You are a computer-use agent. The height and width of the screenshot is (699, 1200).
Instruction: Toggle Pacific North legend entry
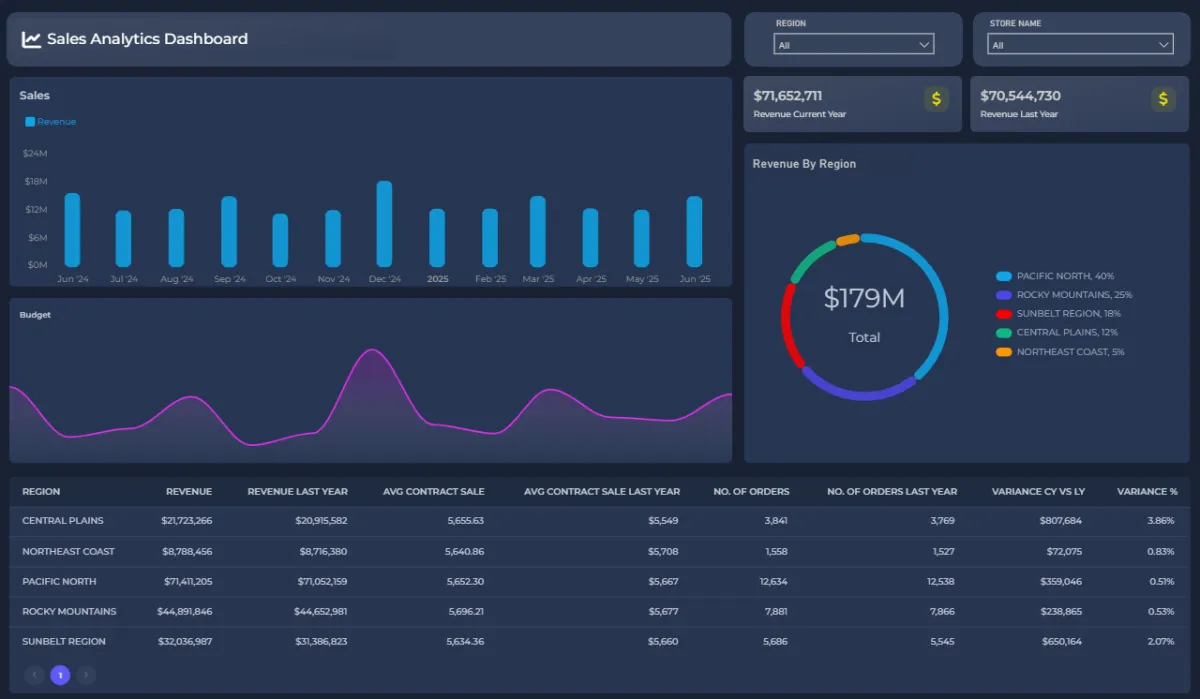1064,276
